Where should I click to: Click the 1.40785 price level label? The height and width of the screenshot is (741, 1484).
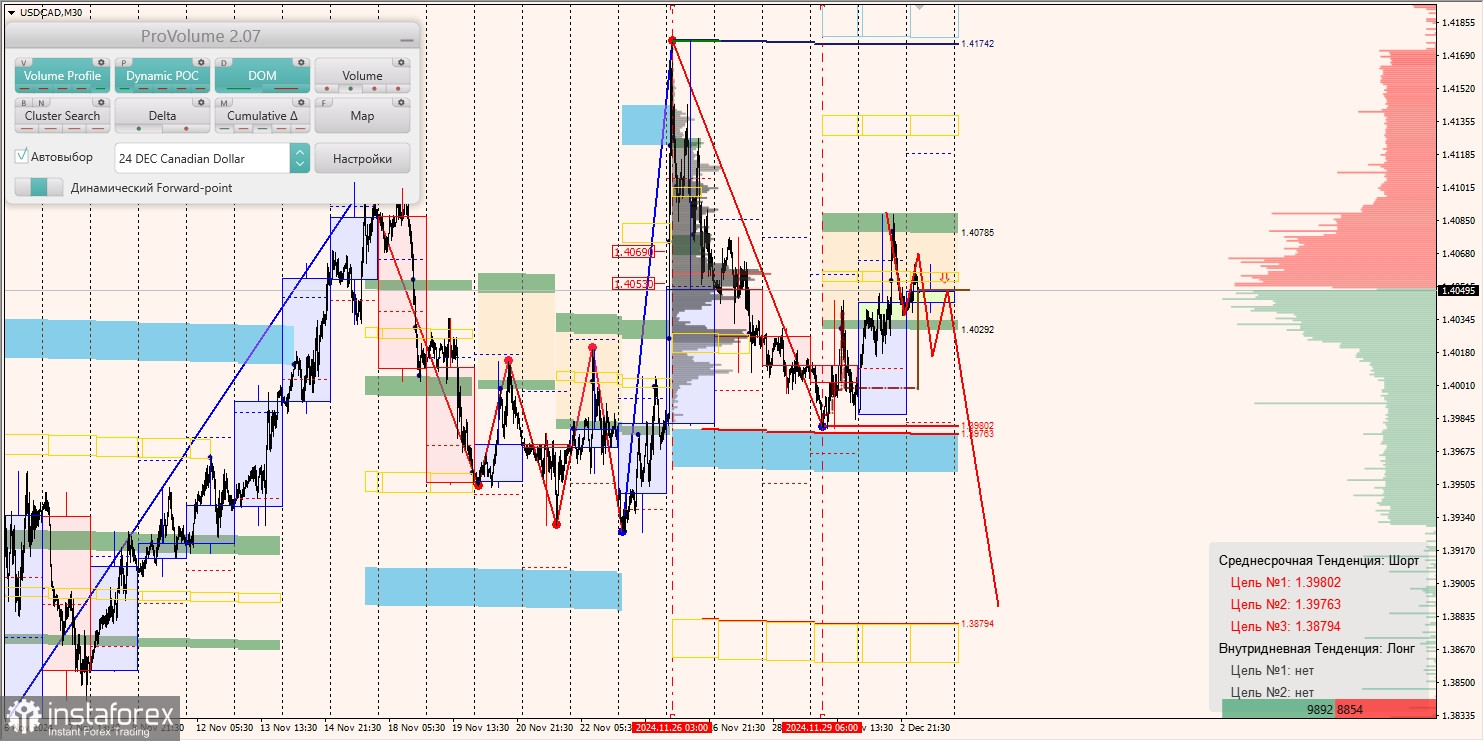point(977,233)
